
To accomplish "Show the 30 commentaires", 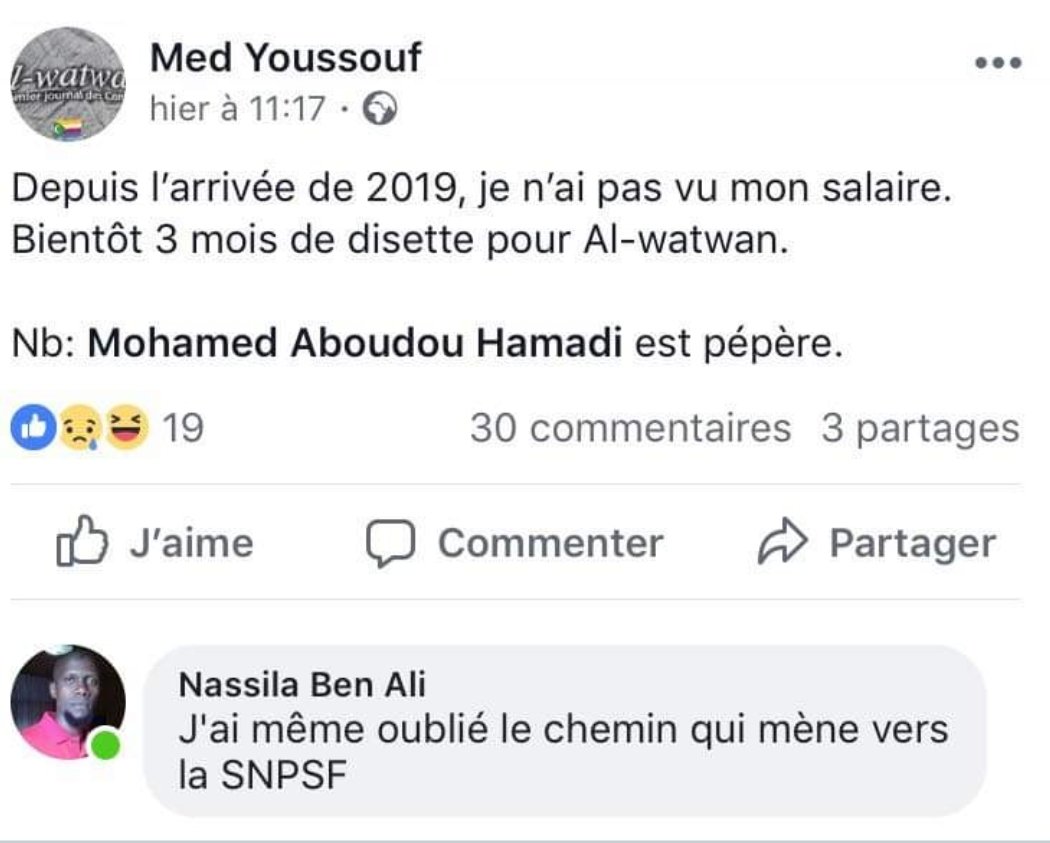I will (x=630, y=429).
